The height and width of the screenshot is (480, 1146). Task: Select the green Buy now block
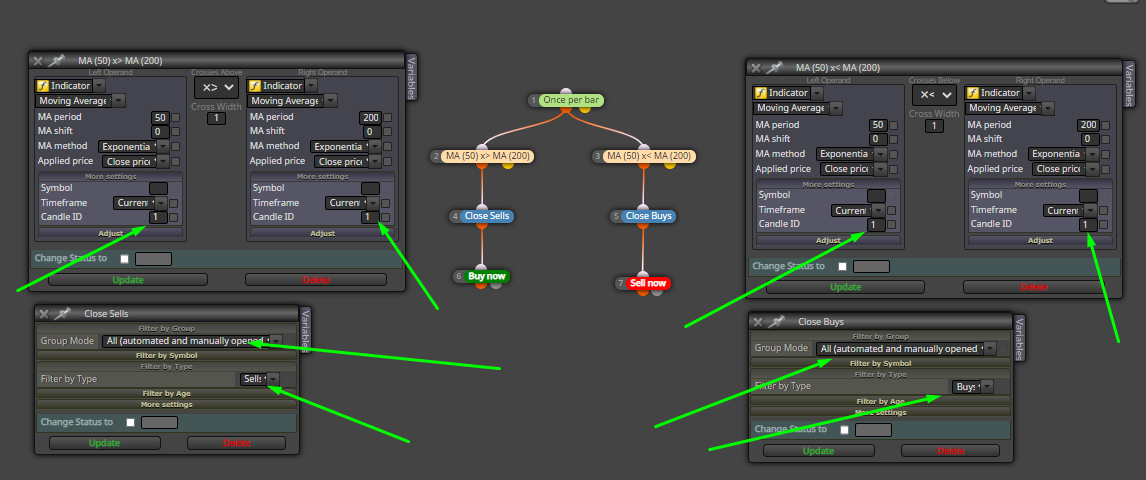coord(486,276)
